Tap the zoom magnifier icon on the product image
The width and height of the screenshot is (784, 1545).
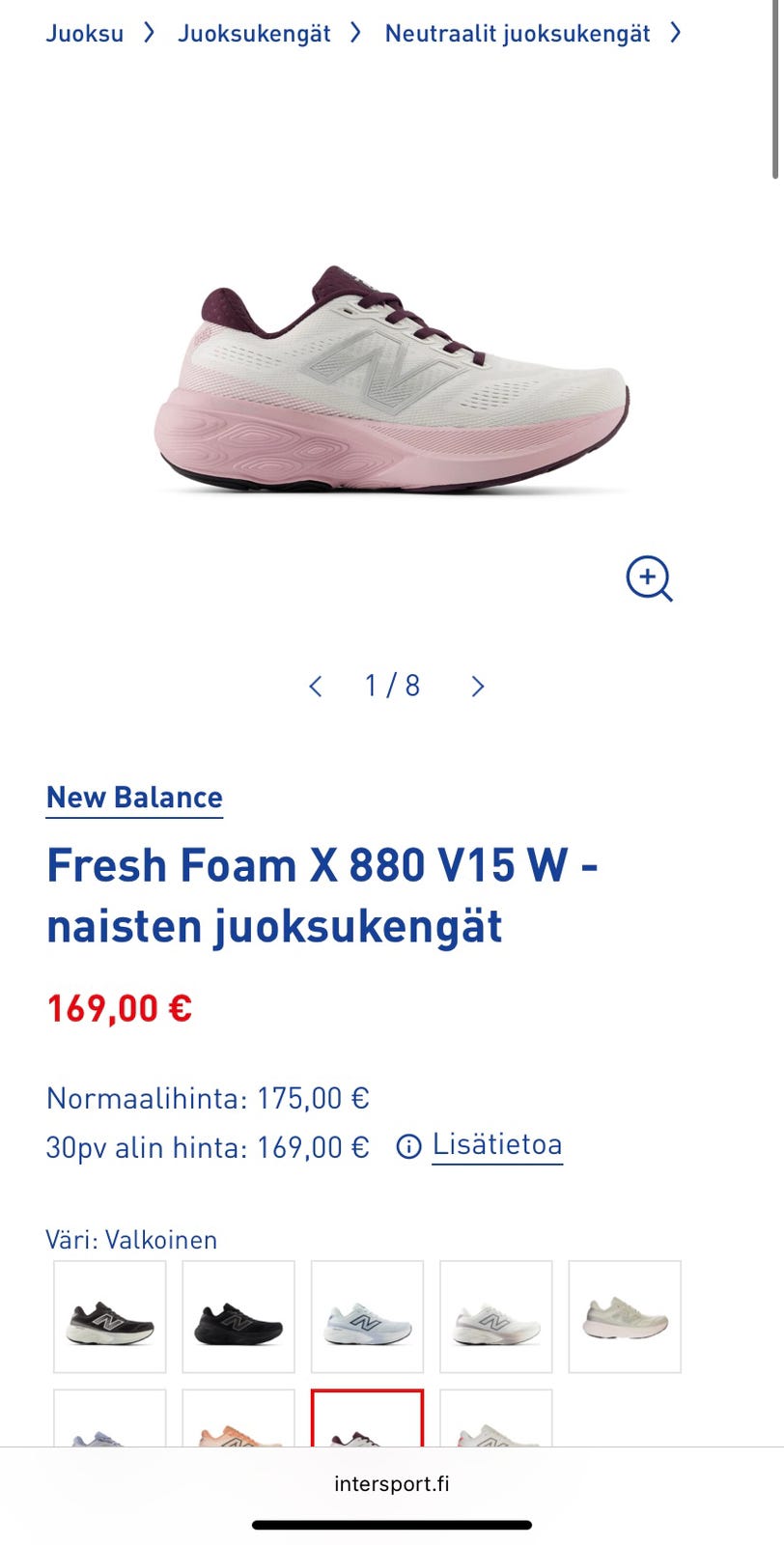pyautogui.click(x=649, y=578)
